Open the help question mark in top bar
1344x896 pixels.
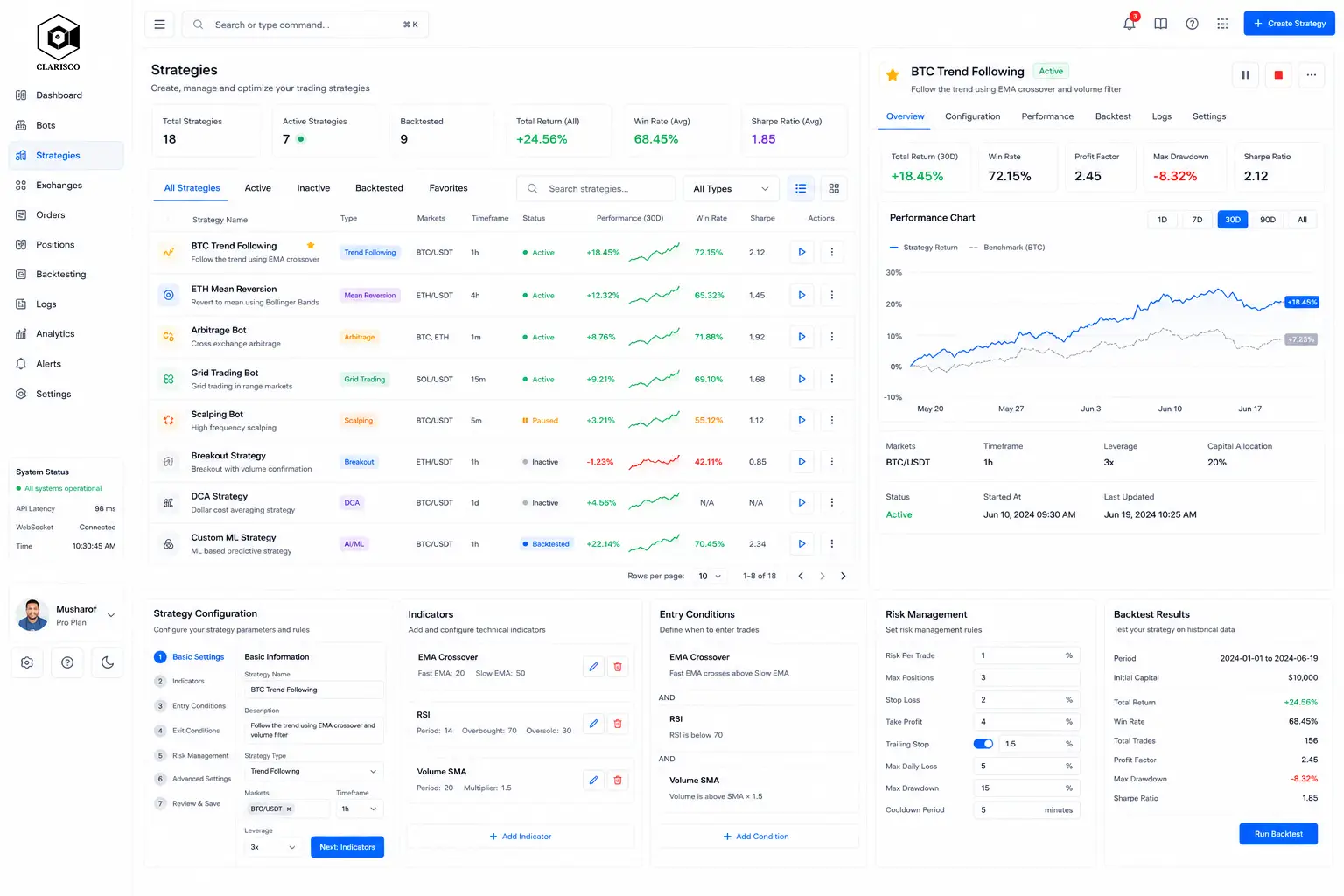click(1192, 24)
